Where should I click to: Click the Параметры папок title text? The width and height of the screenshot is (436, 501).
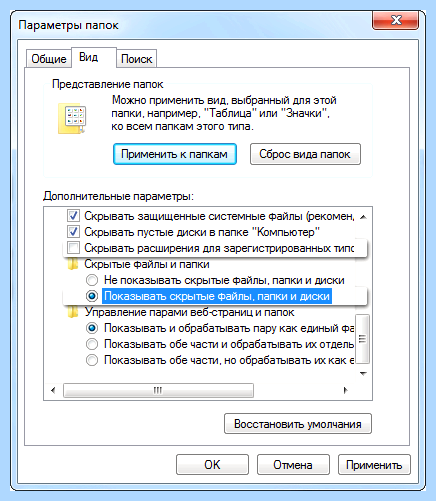(x=68, y=25)
